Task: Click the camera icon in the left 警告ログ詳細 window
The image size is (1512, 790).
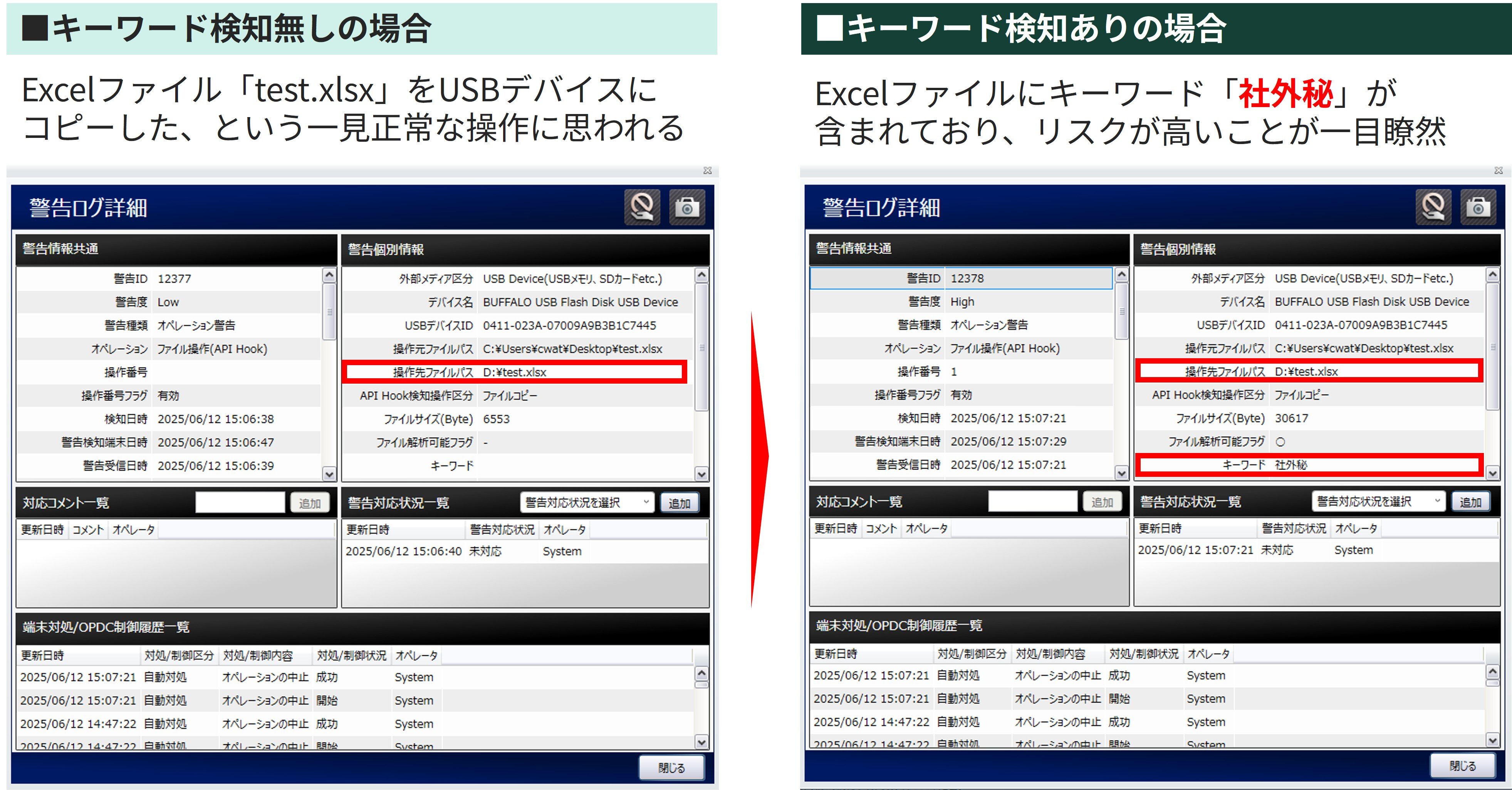Action: click(x=687, y=207)
